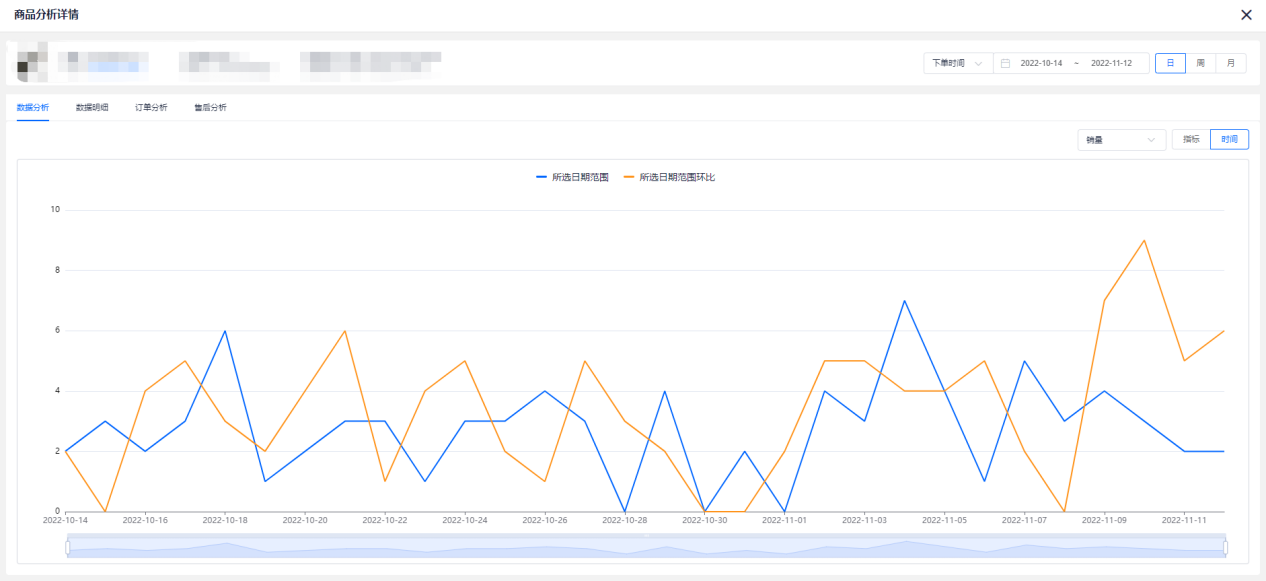Click y-axis value 10
Viewport: 1266px width, 581px height.
[55, 210]
